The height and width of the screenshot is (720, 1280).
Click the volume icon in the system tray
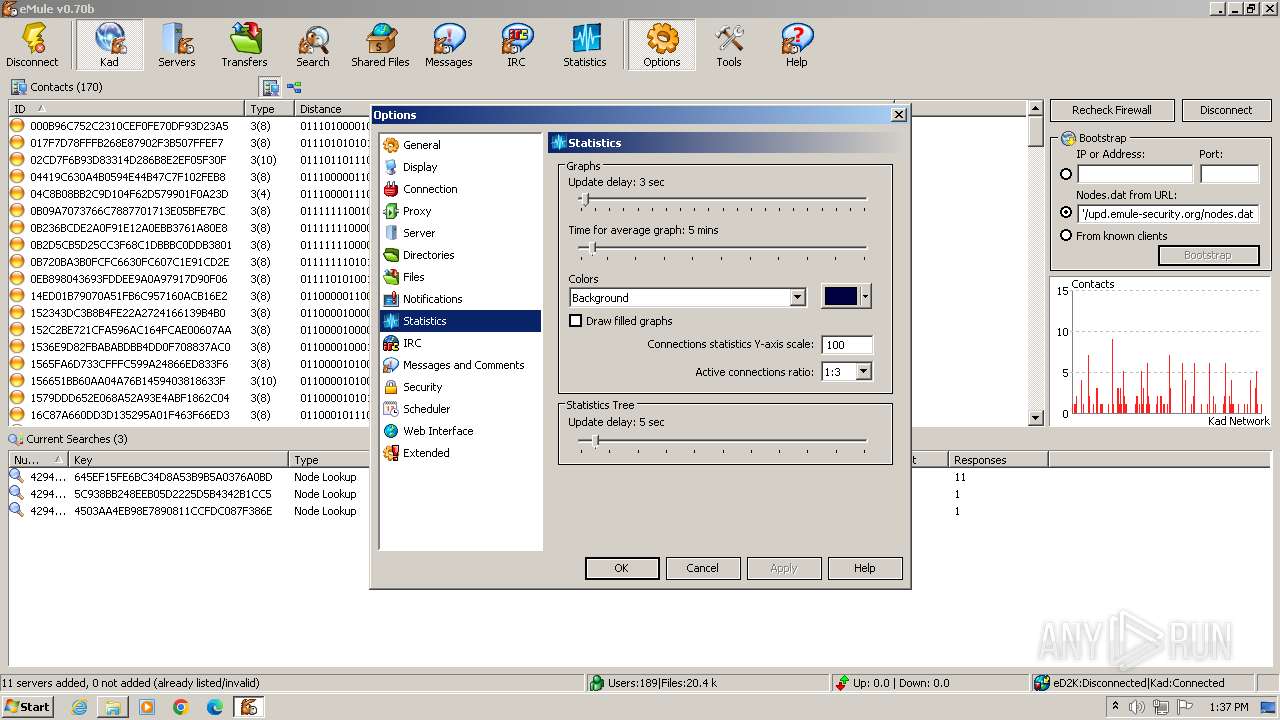pyautogui.click(x=1137, y=707)
